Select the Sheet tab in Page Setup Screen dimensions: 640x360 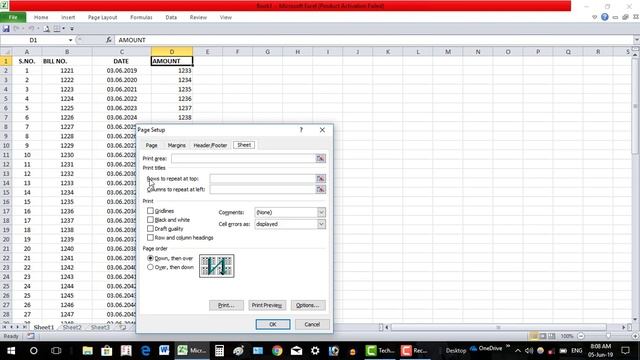244,145
